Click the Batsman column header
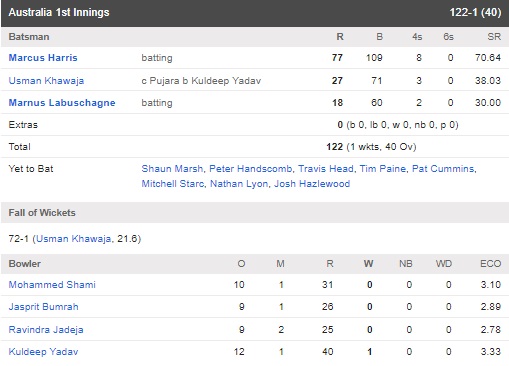This screenshot has width=509, height=366. coord(29,37)
